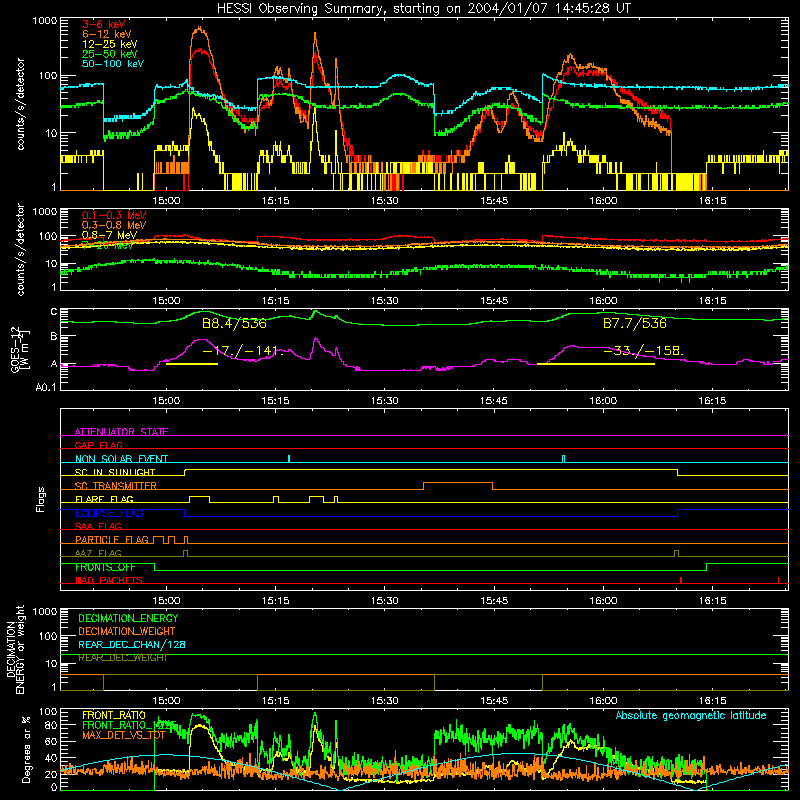Screen dimensions: 800x800
Task: Select the -17./-141. position annotation
Action: point(243,352)
